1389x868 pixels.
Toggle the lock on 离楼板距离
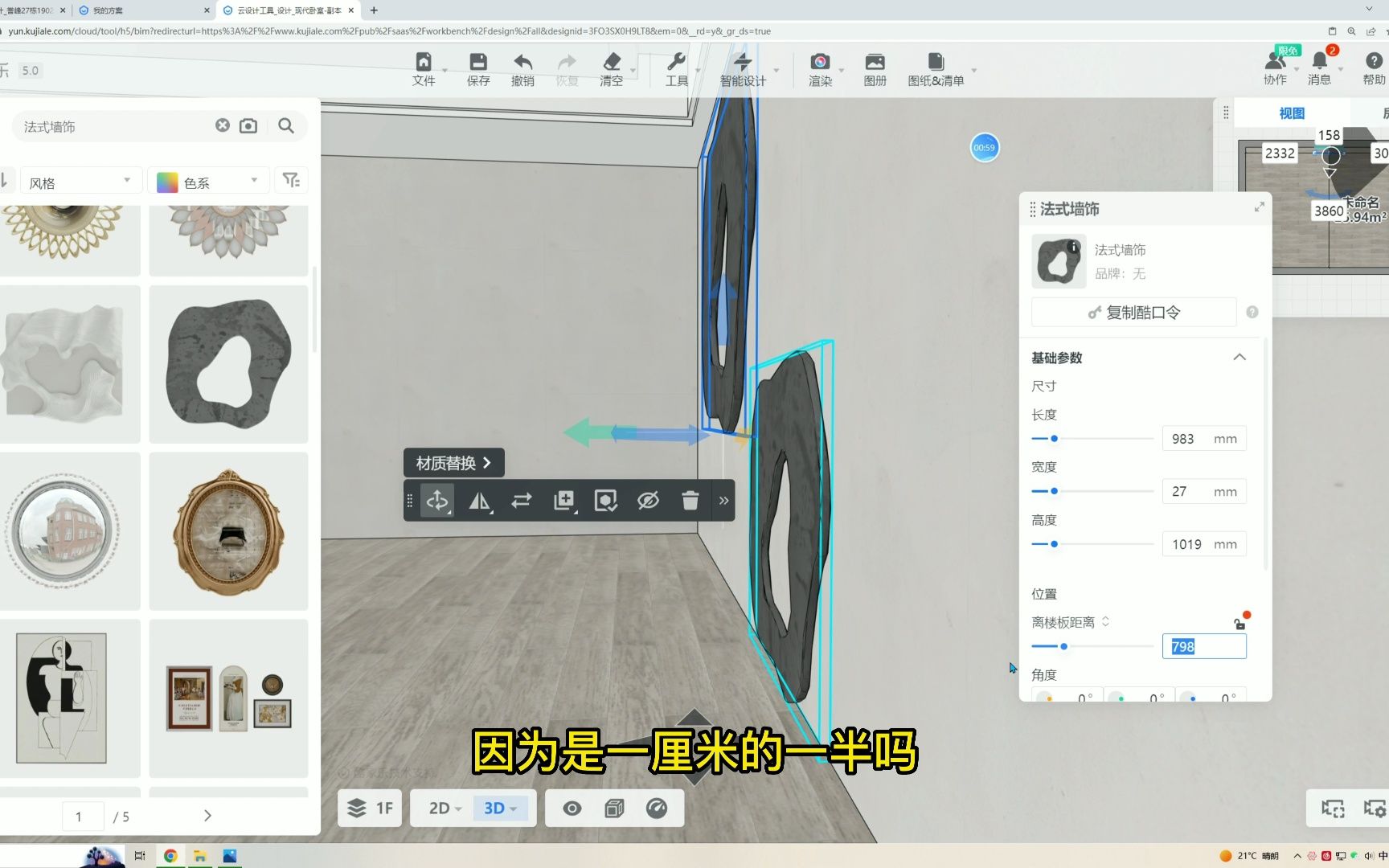[1239, 624]
